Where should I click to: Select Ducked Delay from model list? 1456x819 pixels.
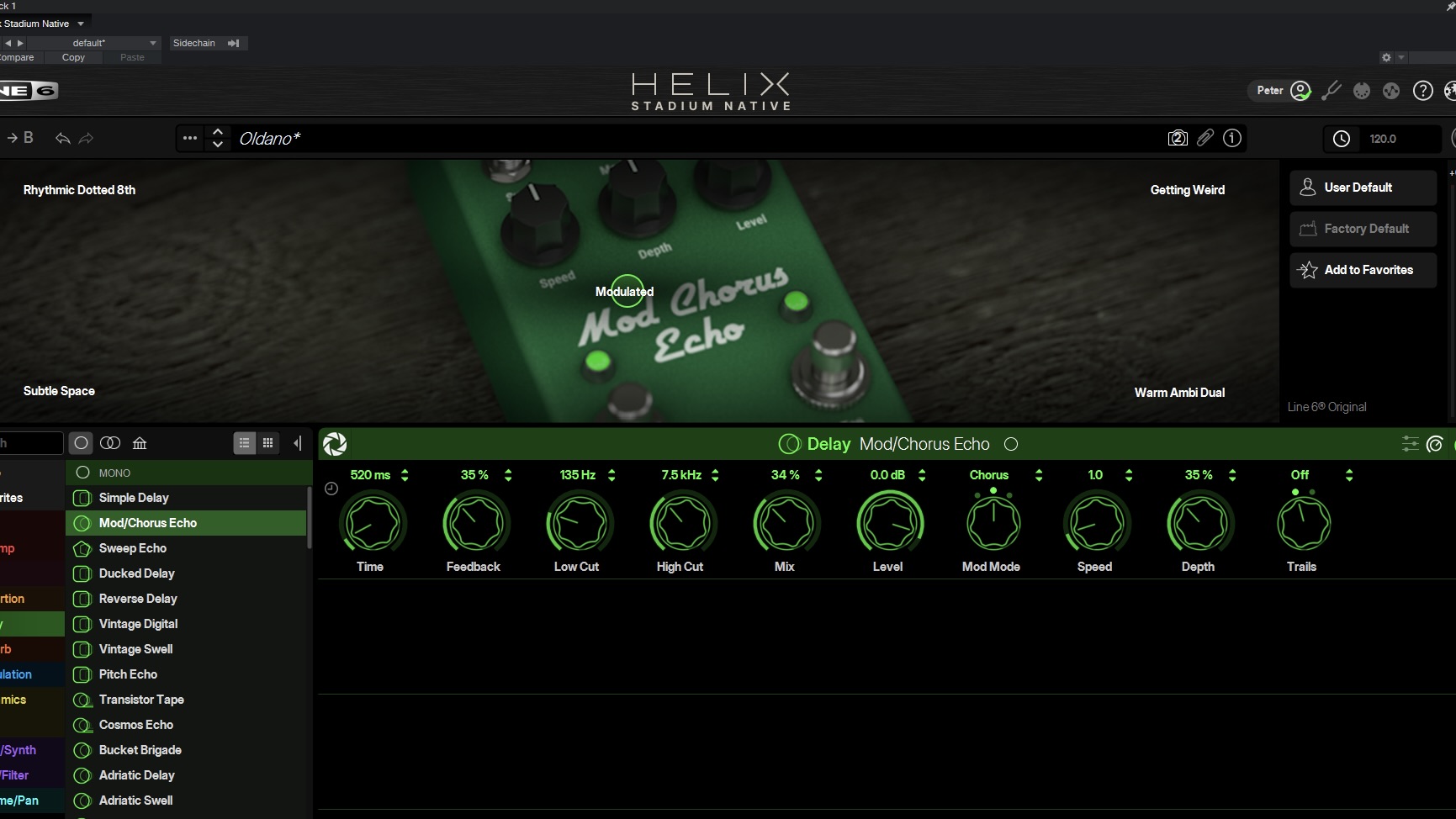coord(186,573)
